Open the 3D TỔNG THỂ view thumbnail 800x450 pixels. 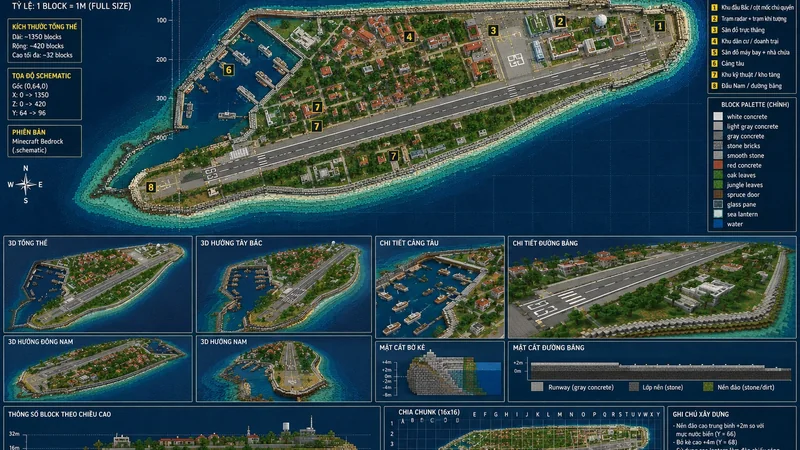[x=98, y=284]
